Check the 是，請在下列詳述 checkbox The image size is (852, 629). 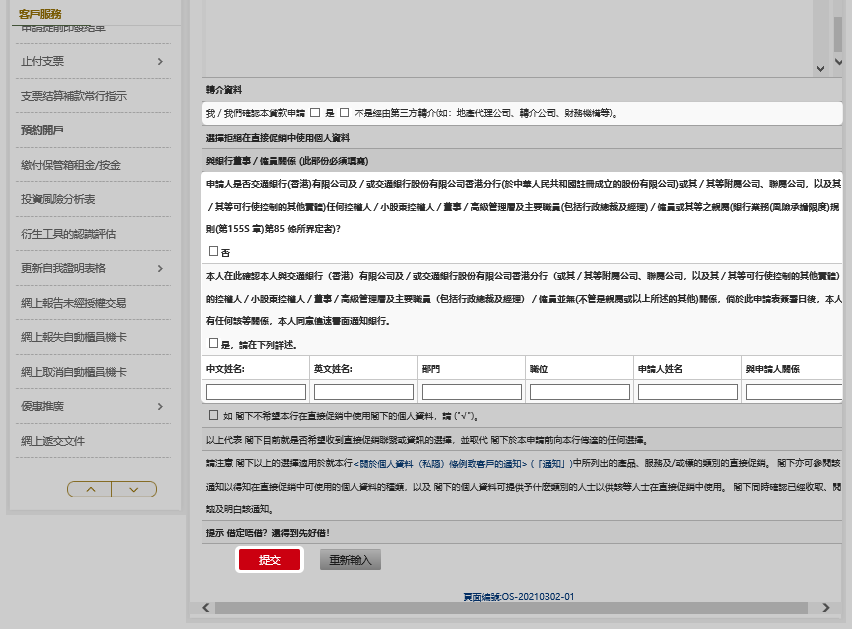click(213, 343)
